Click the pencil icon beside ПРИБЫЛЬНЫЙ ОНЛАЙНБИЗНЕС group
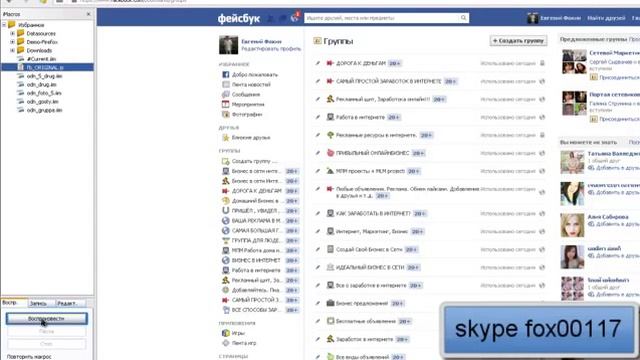The width and height of the screenshot is (640, 360). click(318, 153)
